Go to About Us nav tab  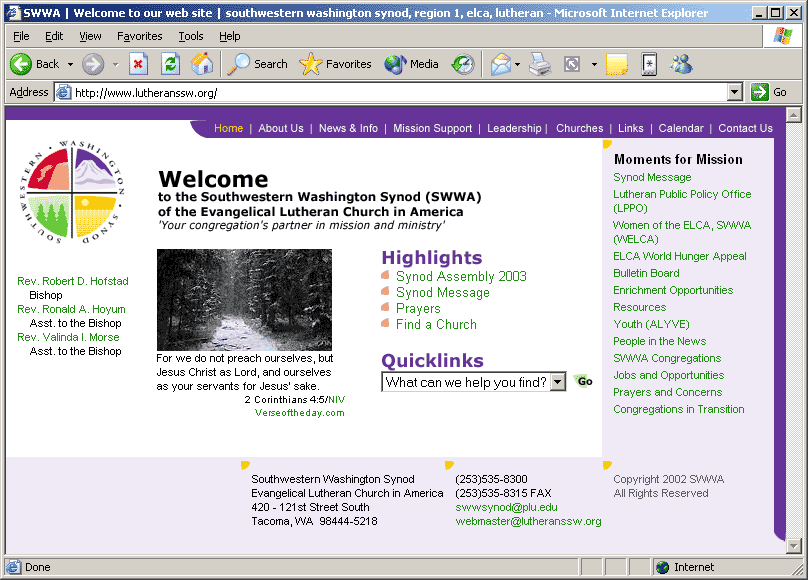281,128
